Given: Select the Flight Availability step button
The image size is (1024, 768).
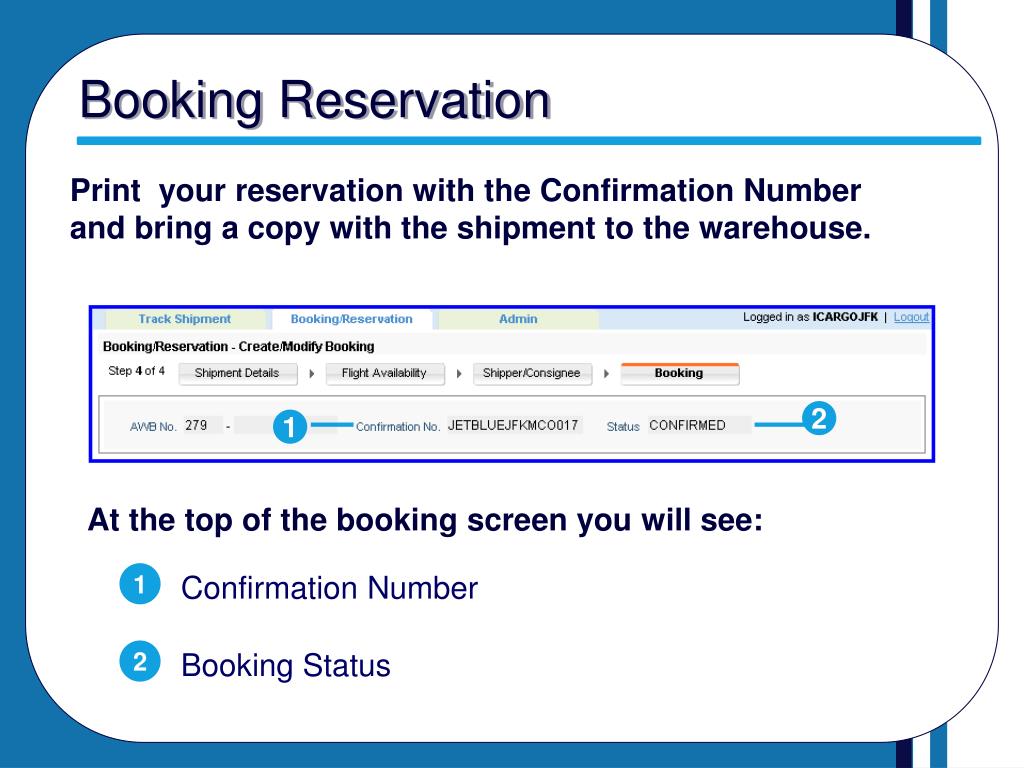Looking at the screenshot, I should tap(385, 374).
